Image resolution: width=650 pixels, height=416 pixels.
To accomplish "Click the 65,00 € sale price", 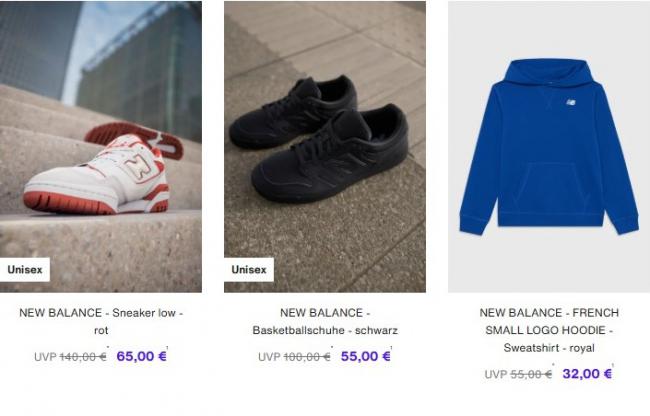I will pyautogui.click(x=141, y=356).
